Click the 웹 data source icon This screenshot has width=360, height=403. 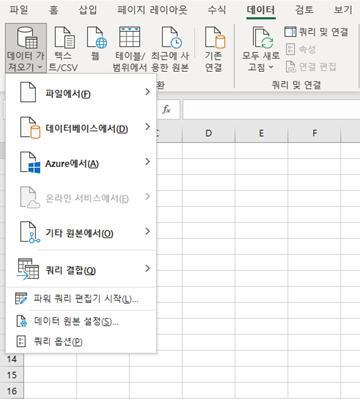coord(97,38)
